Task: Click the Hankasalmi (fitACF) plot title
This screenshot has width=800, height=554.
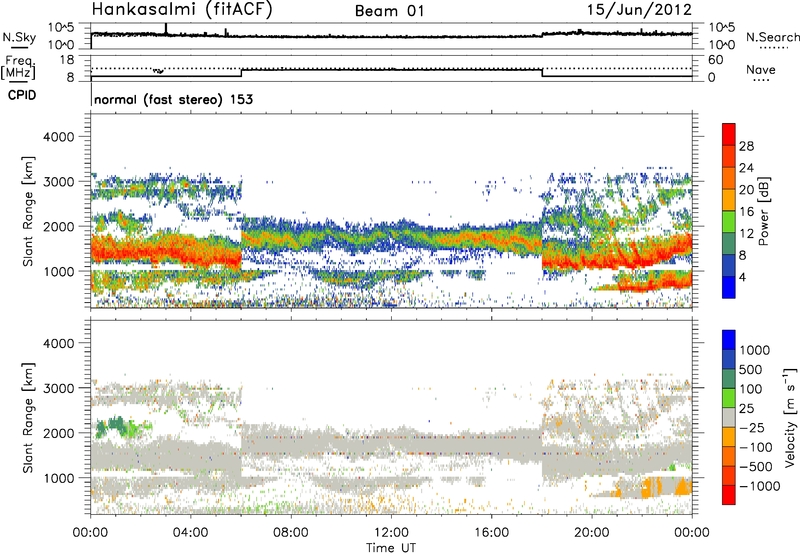Action: (x=182, y=10)
